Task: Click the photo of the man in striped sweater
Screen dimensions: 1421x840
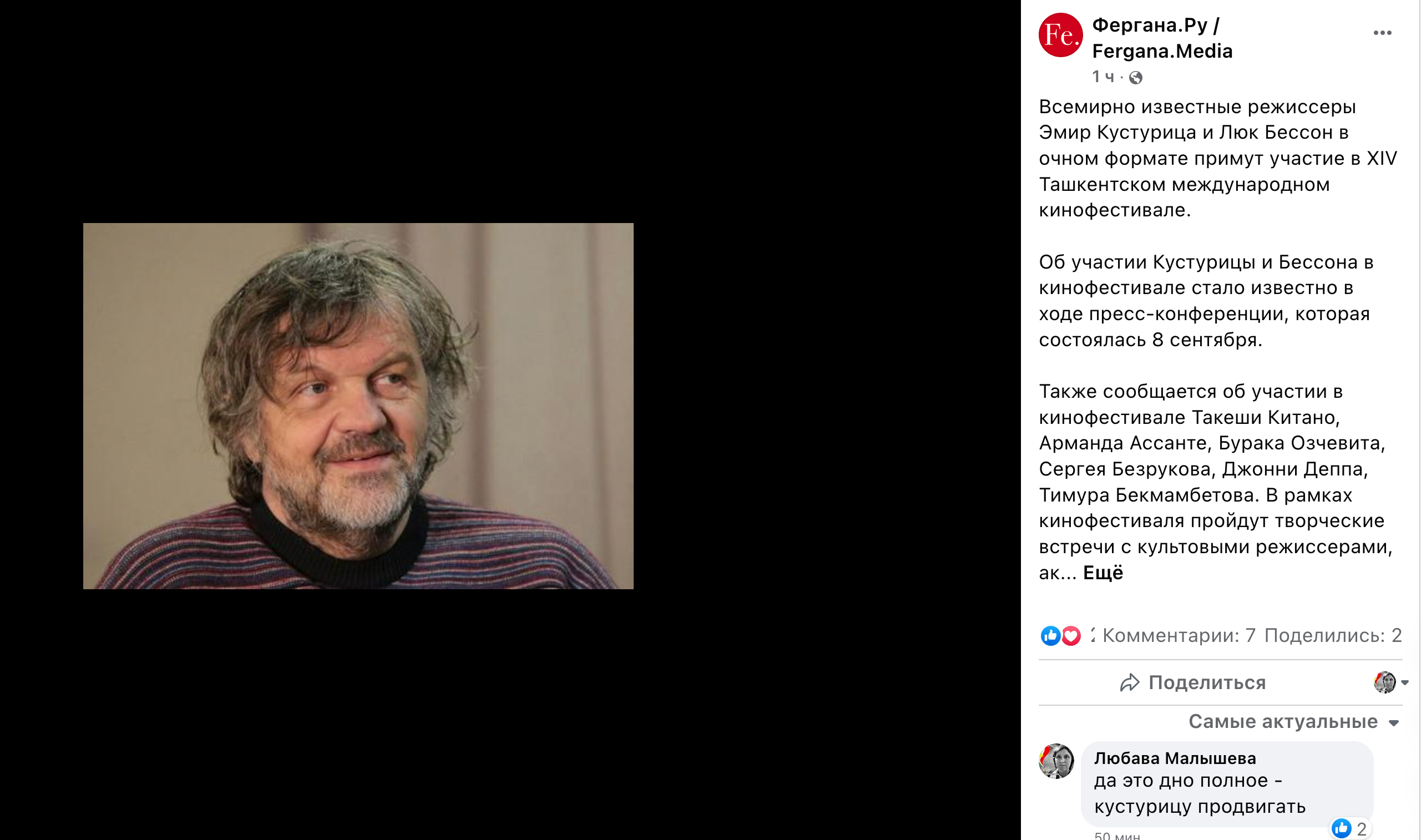Action: point(358,406)
